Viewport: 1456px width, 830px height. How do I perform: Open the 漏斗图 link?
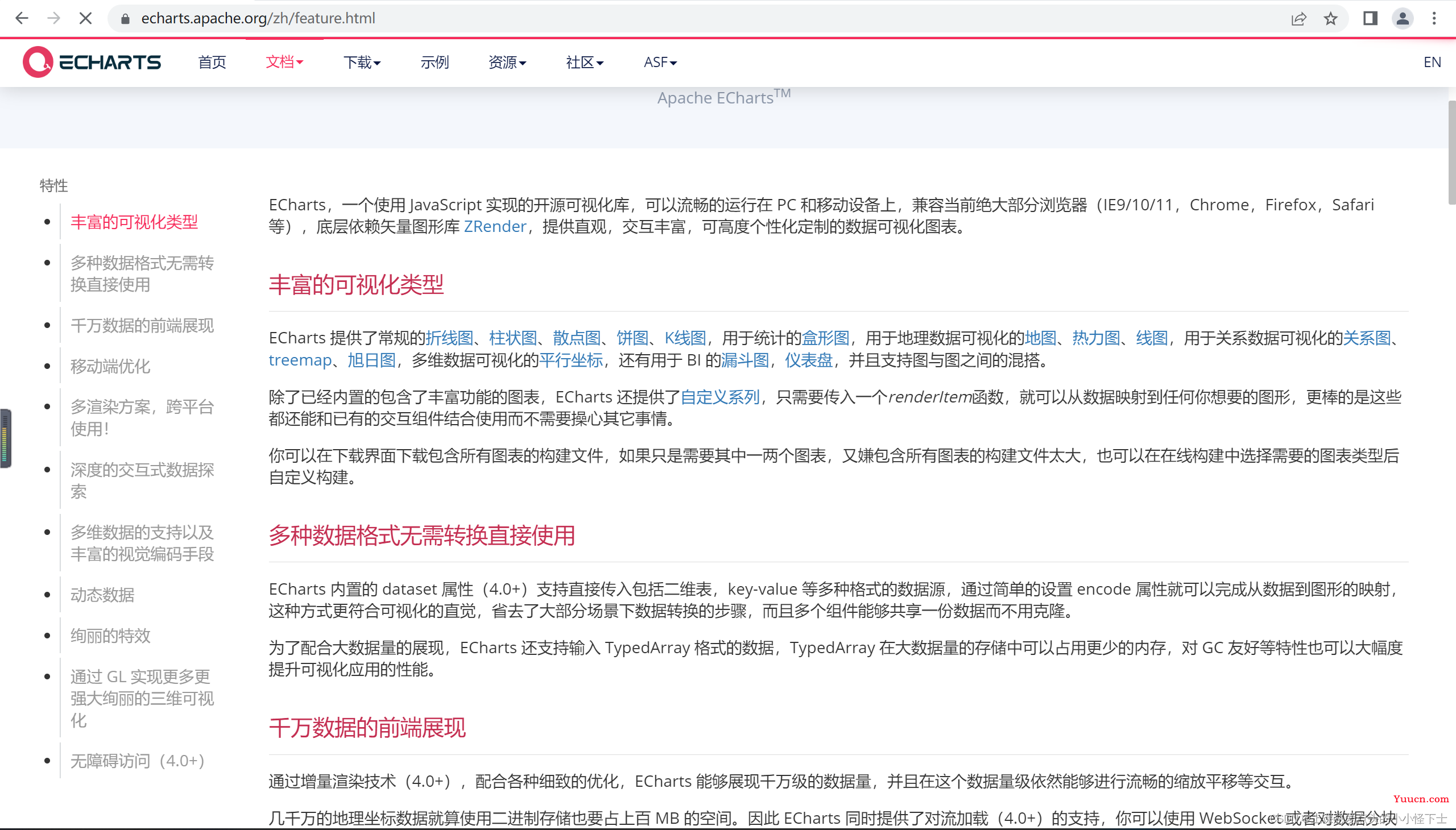pos(745,360)
